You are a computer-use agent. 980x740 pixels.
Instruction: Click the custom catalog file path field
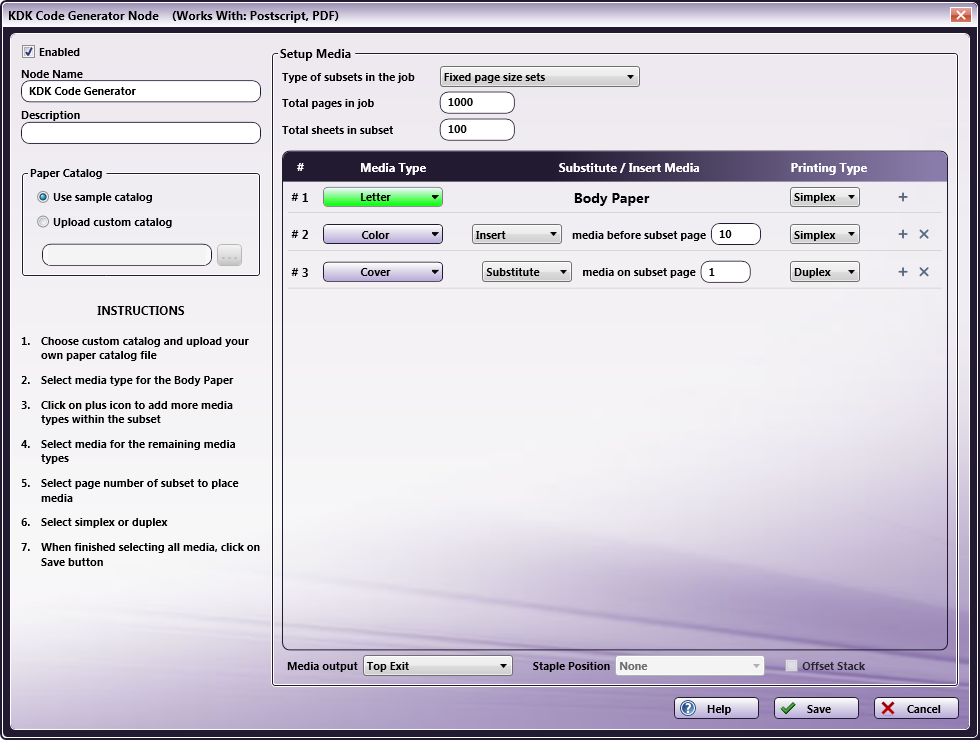click(x=127, y=255)
